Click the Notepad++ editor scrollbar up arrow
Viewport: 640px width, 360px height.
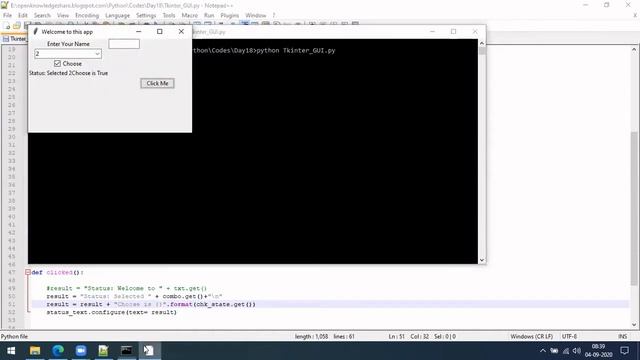pos(634,49)
